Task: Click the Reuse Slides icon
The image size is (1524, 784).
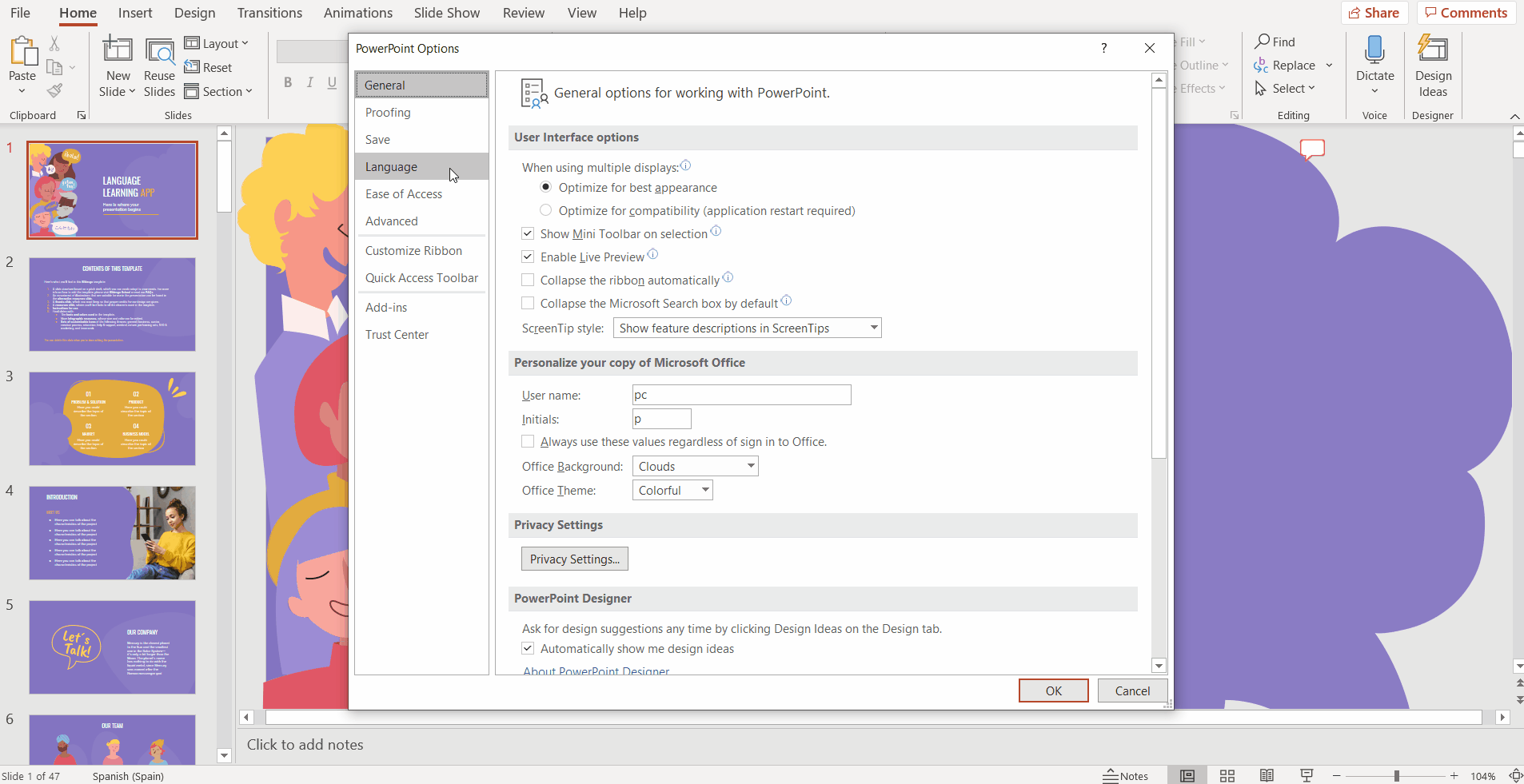Action: coord(159,50)
